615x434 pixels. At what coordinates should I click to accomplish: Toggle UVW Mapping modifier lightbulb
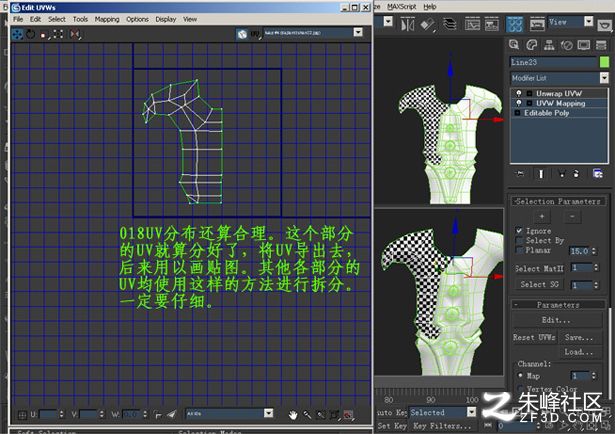519,103
